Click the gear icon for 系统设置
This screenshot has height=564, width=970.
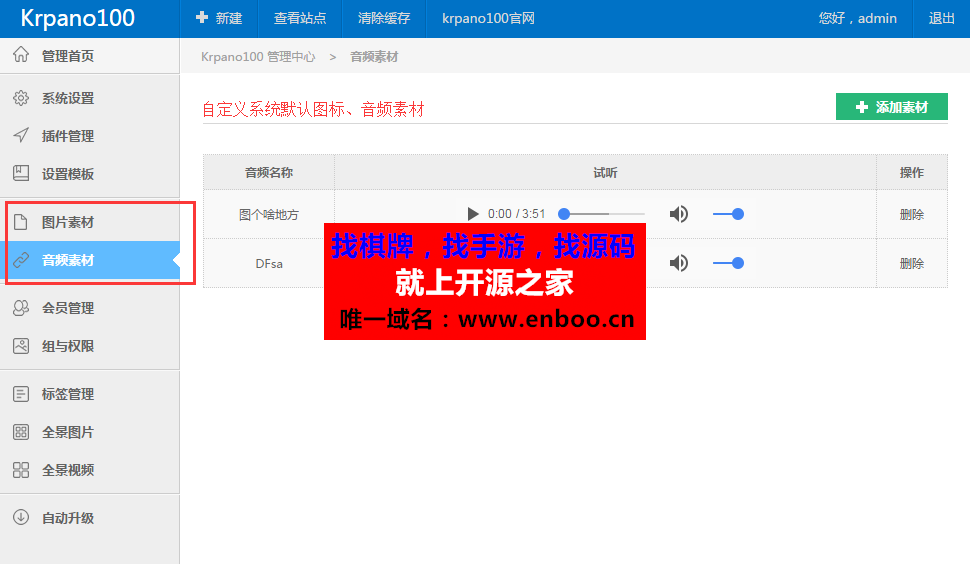tap(21, 98)
